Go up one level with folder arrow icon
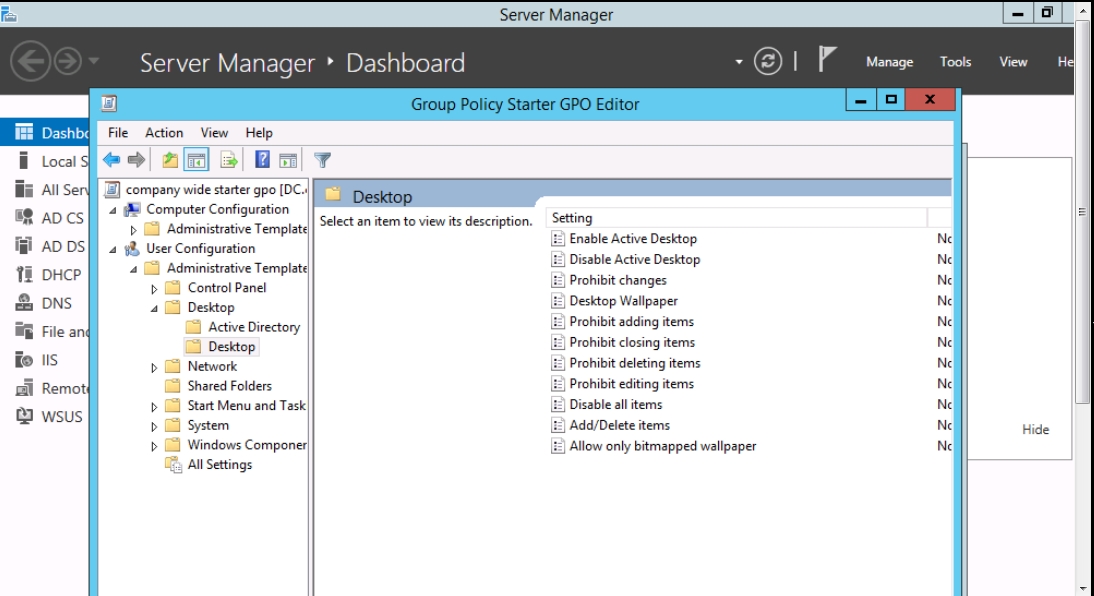The width and height of the screenshot is (1094, 596). 170,160
